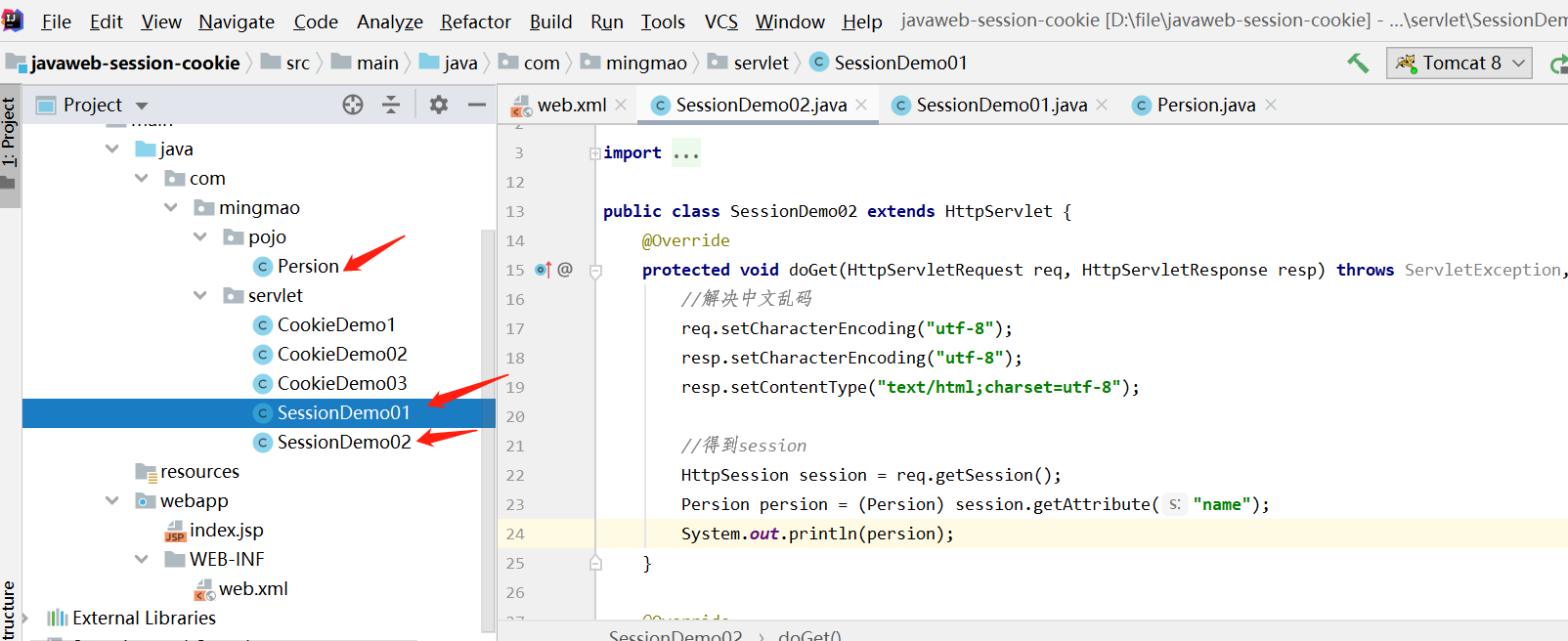Click the @ annotation gutter icon on line 15

point(565,270)
